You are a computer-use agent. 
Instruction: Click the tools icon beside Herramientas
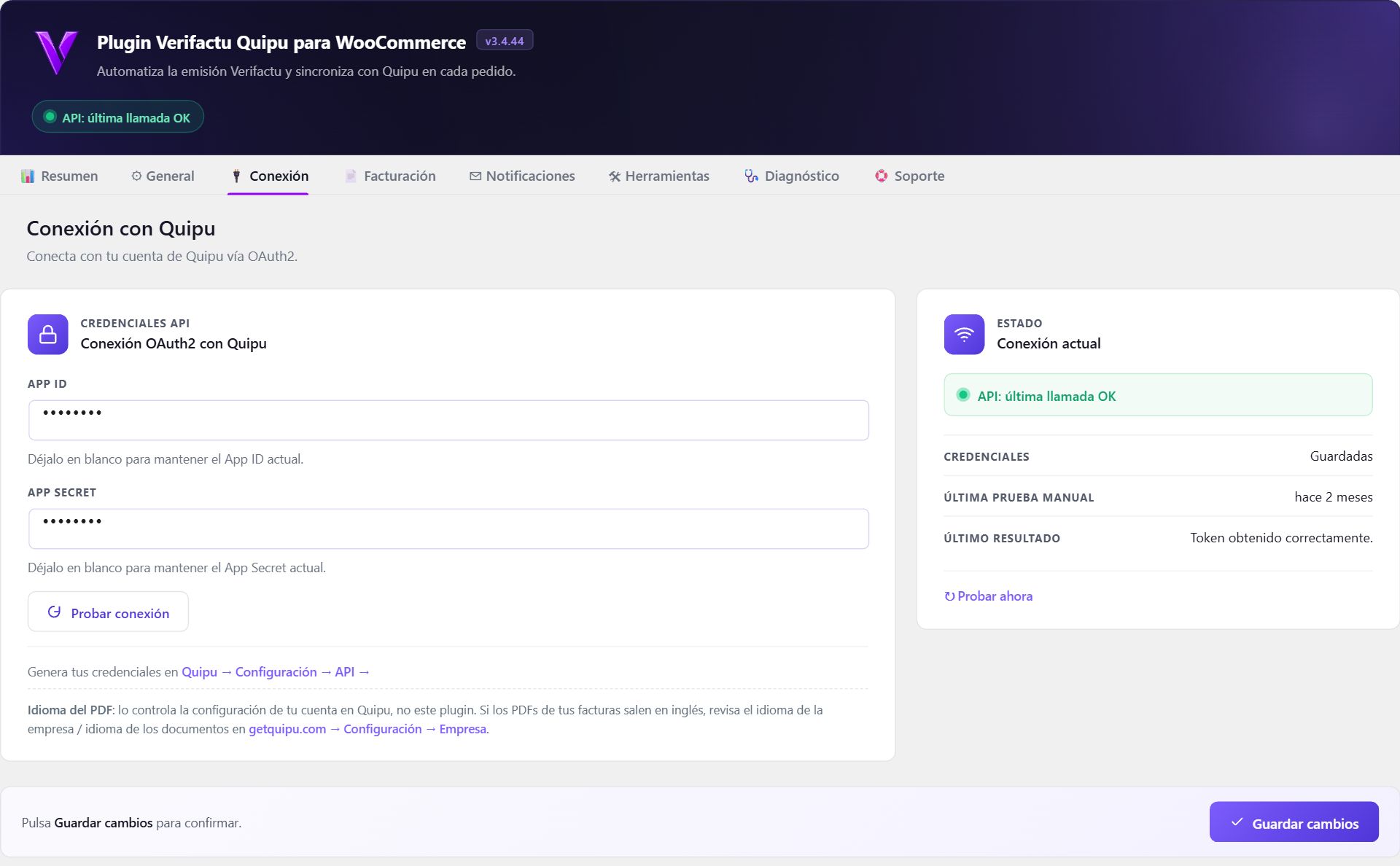pyautogui.click(x=615, y=176)
